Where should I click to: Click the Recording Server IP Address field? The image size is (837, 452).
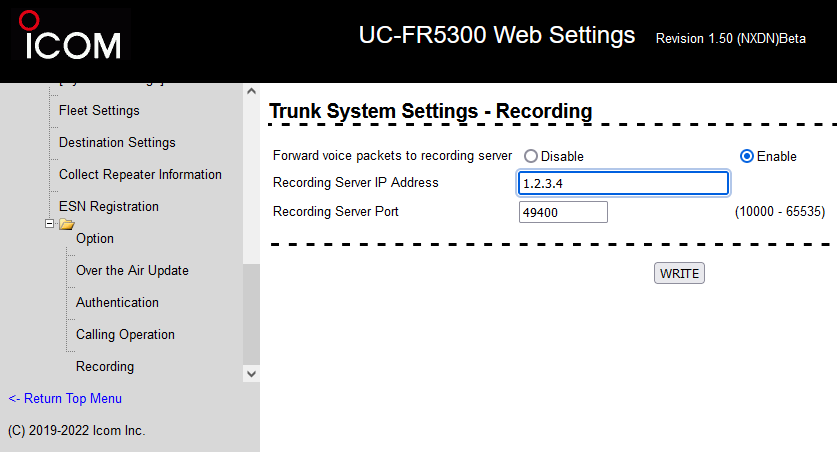coord(623,183)
